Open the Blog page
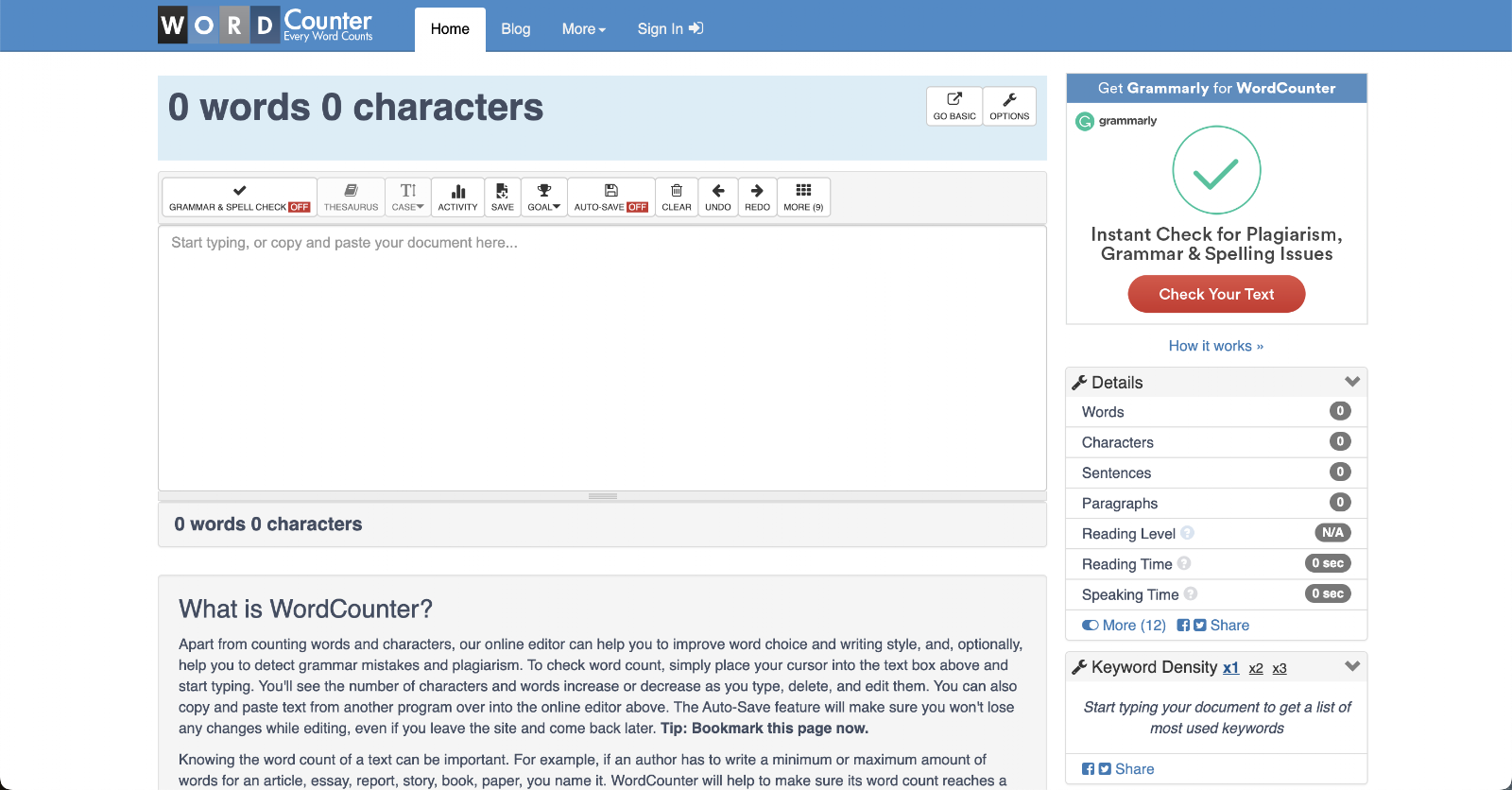The width and height of the screenshot is (1512, 790). pyautogui.click(x=516, y=29)
